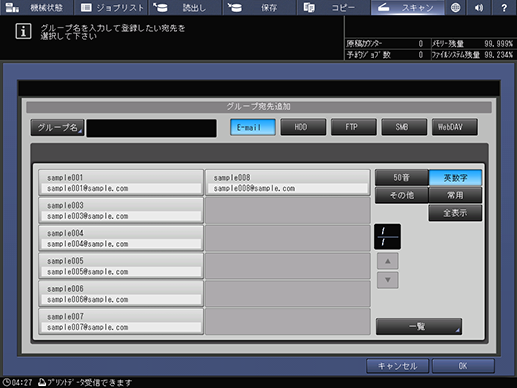Click the globe language icon
Viewport: 517px width, 388px height.
pos(455,7)
